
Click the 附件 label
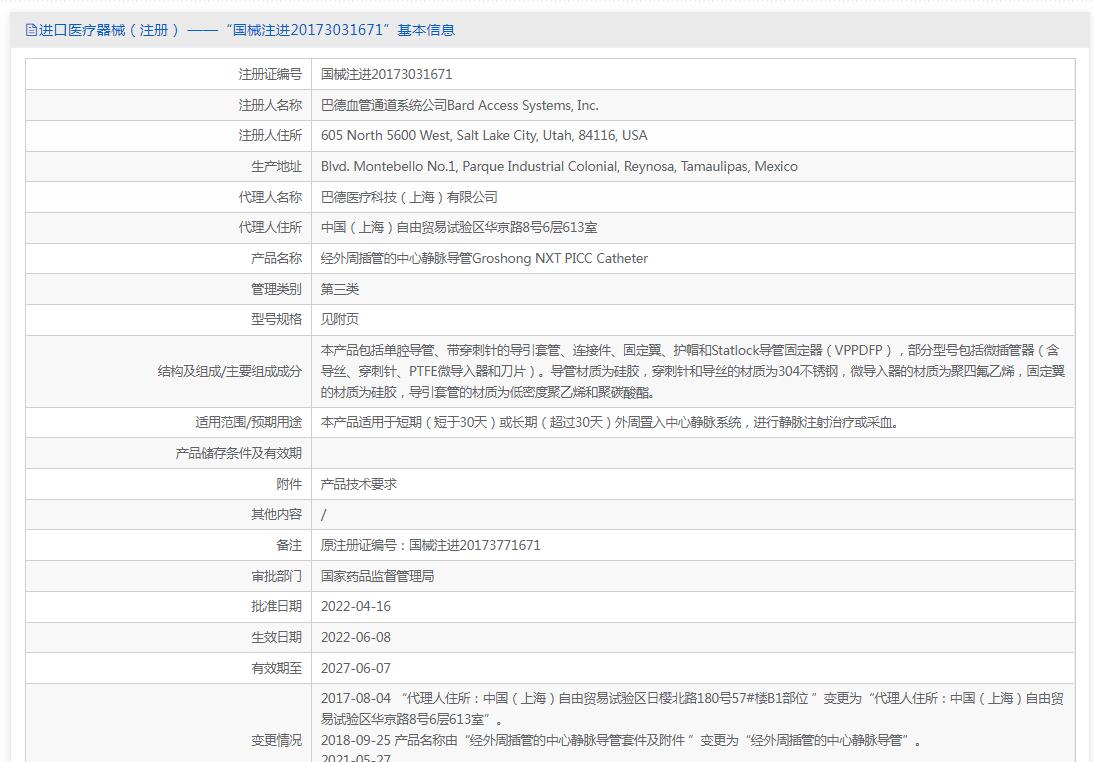click(x=289, y=484)
